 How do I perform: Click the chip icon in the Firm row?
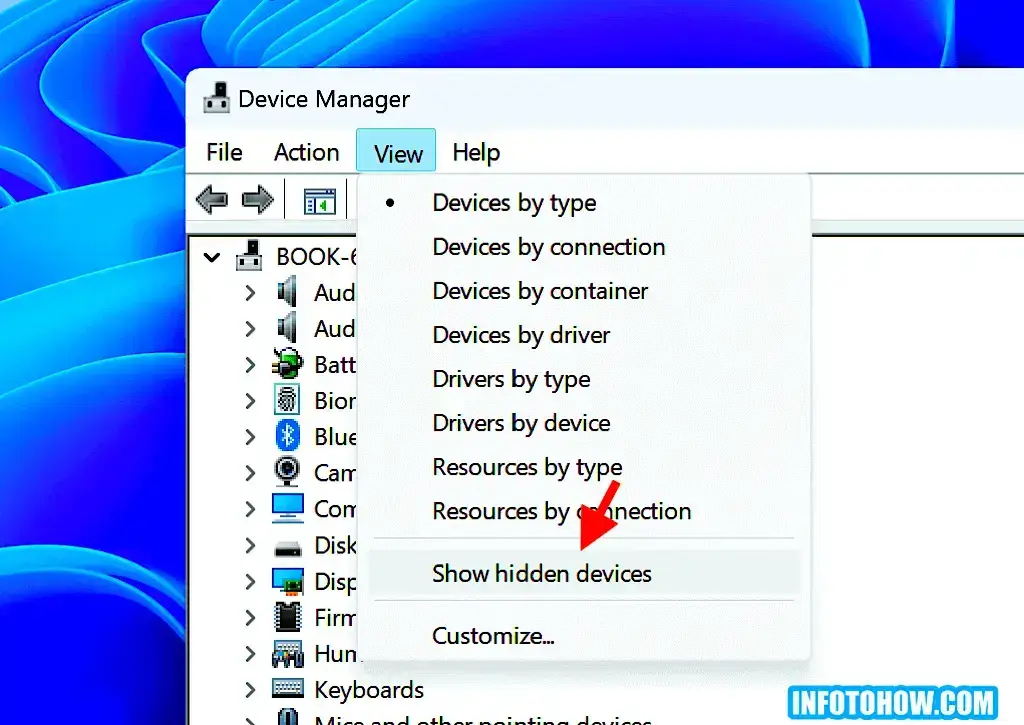point(288,617)
